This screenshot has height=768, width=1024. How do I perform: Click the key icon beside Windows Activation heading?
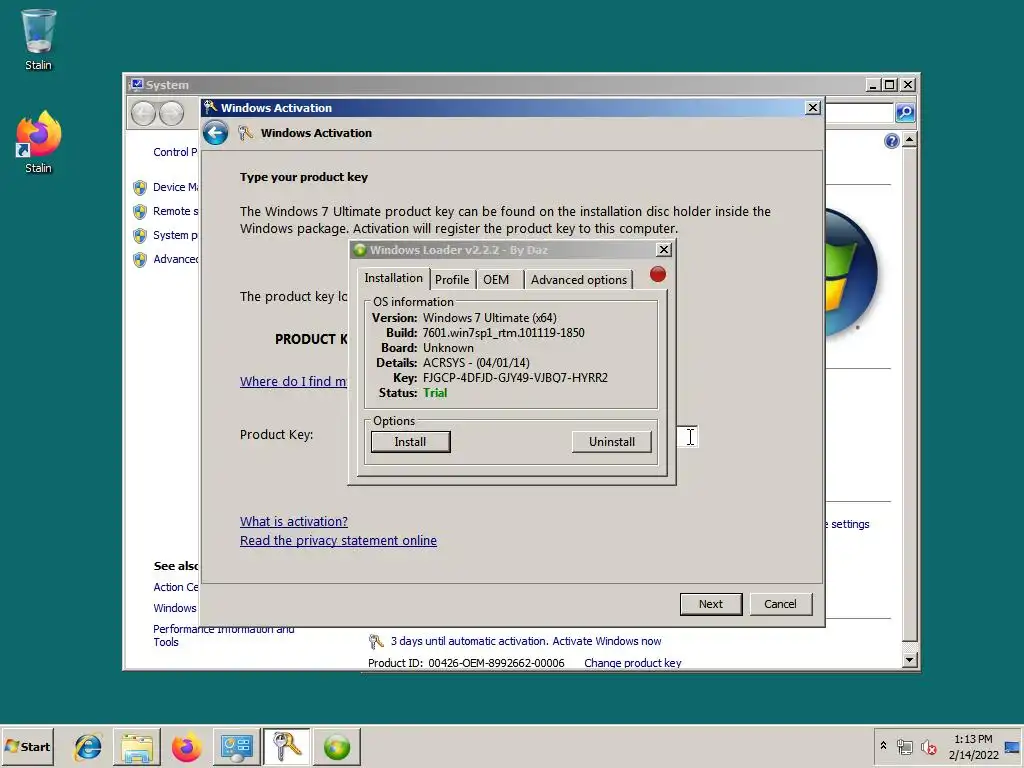point(245,133)
